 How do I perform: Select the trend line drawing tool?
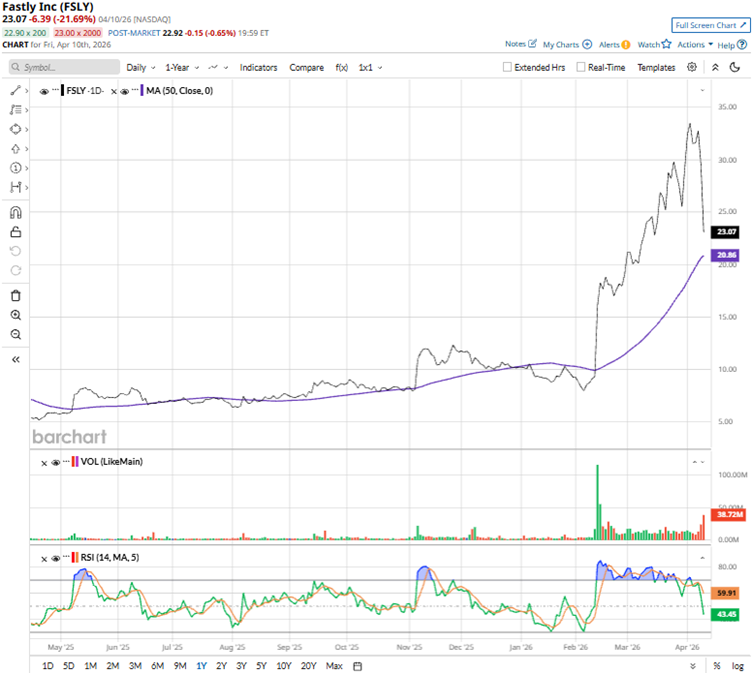[15, 90]
